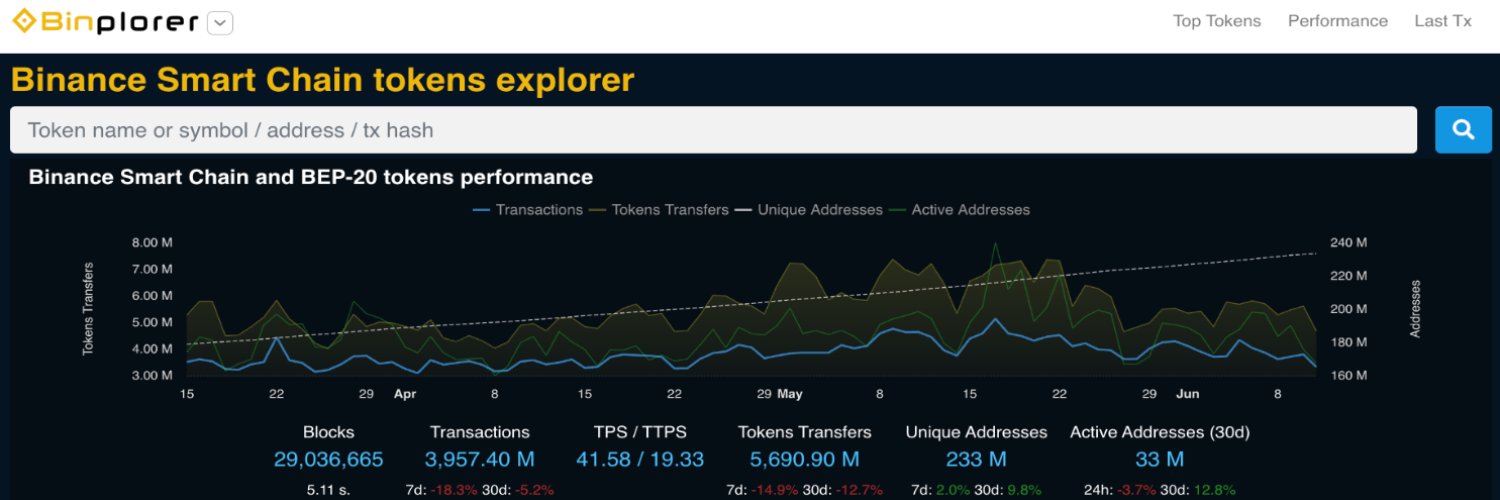
Task: Click the 240 M tick on Addresses axis
Action: (x=1347, y=243)
